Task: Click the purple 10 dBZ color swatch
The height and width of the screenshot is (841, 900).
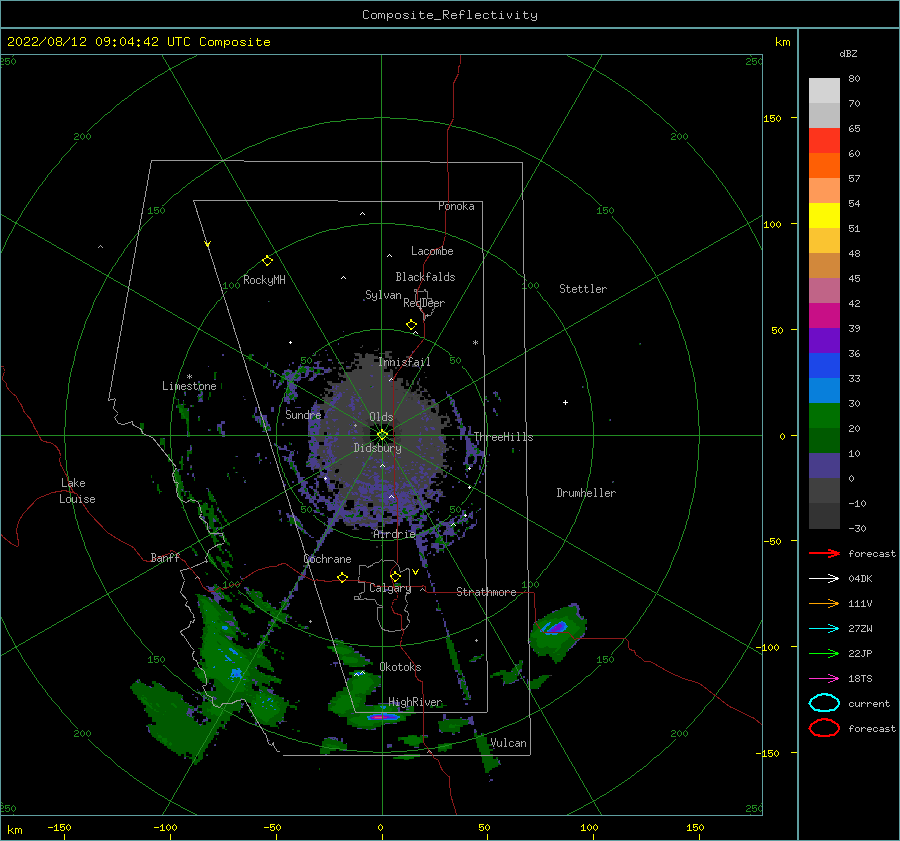Action: click(x=824, y=465)
